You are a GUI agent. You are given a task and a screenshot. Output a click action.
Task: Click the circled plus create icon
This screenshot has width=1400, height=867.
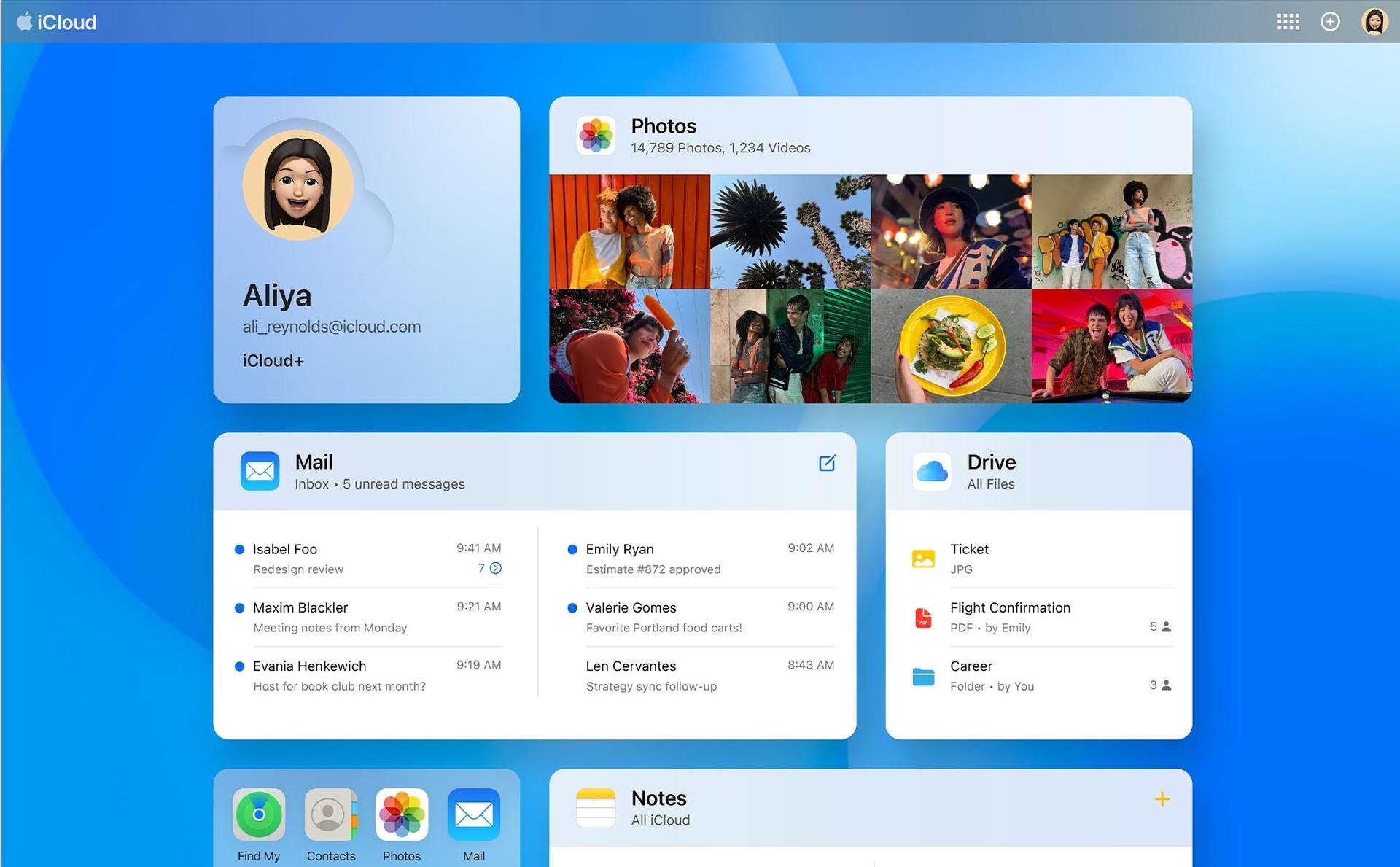[x=1330, y=22]
